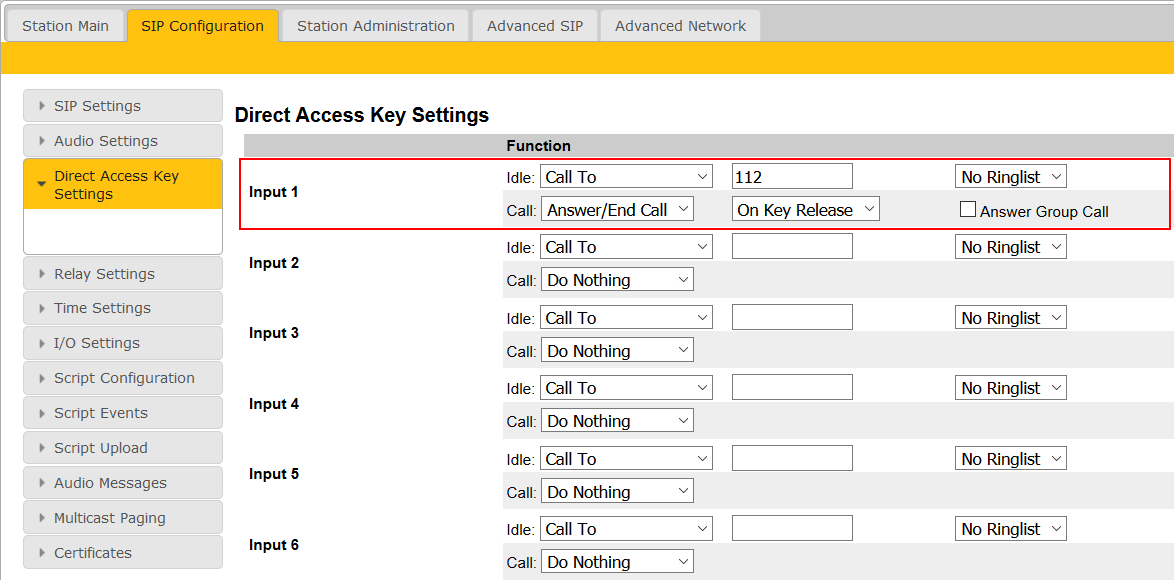Click the Input 3 call number field
Image resolution: width=1174 pixels, height=580 pixels.
[x=792, y=318]
